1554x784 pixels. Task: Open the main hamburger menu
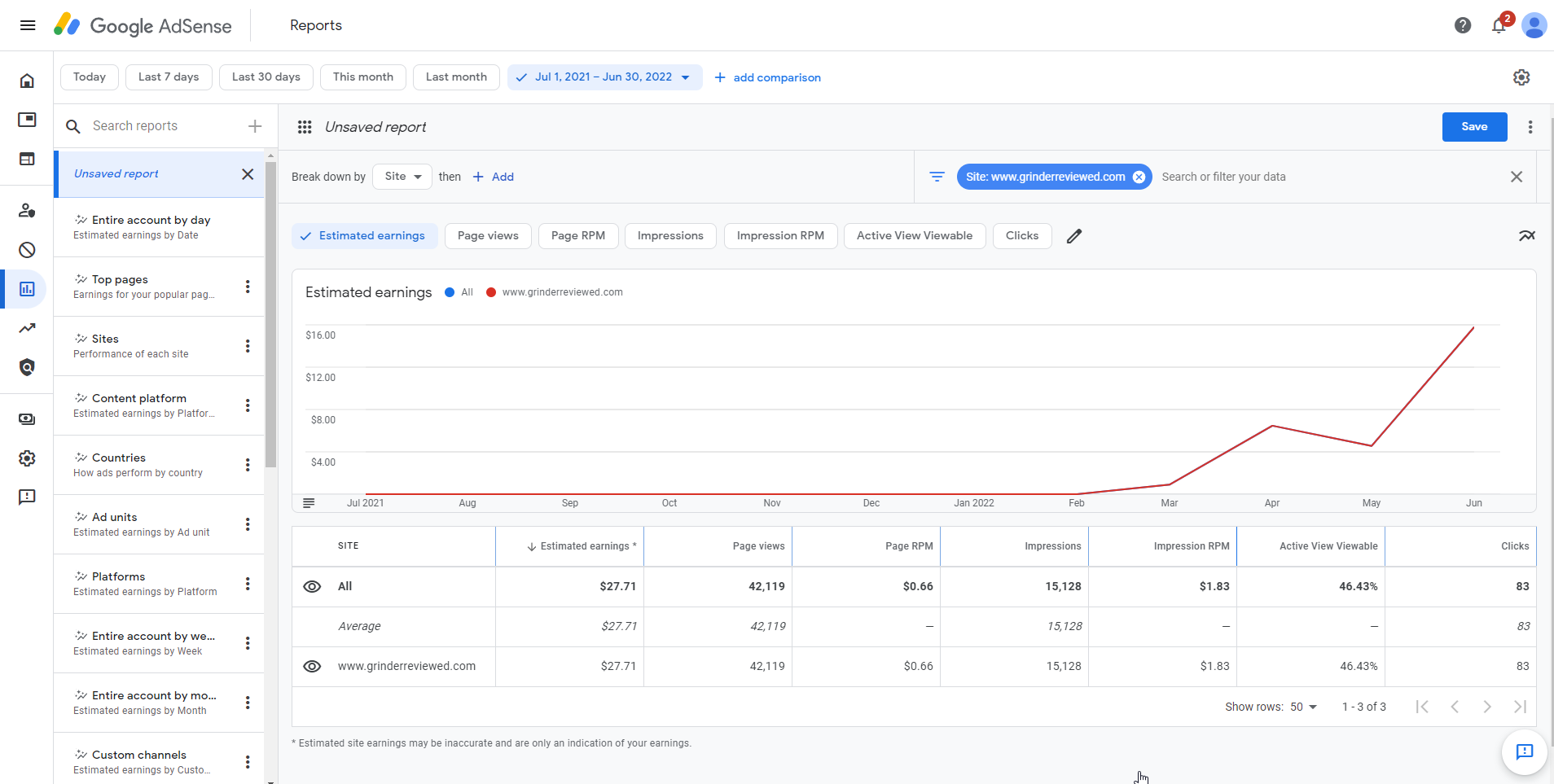[28, 25]
